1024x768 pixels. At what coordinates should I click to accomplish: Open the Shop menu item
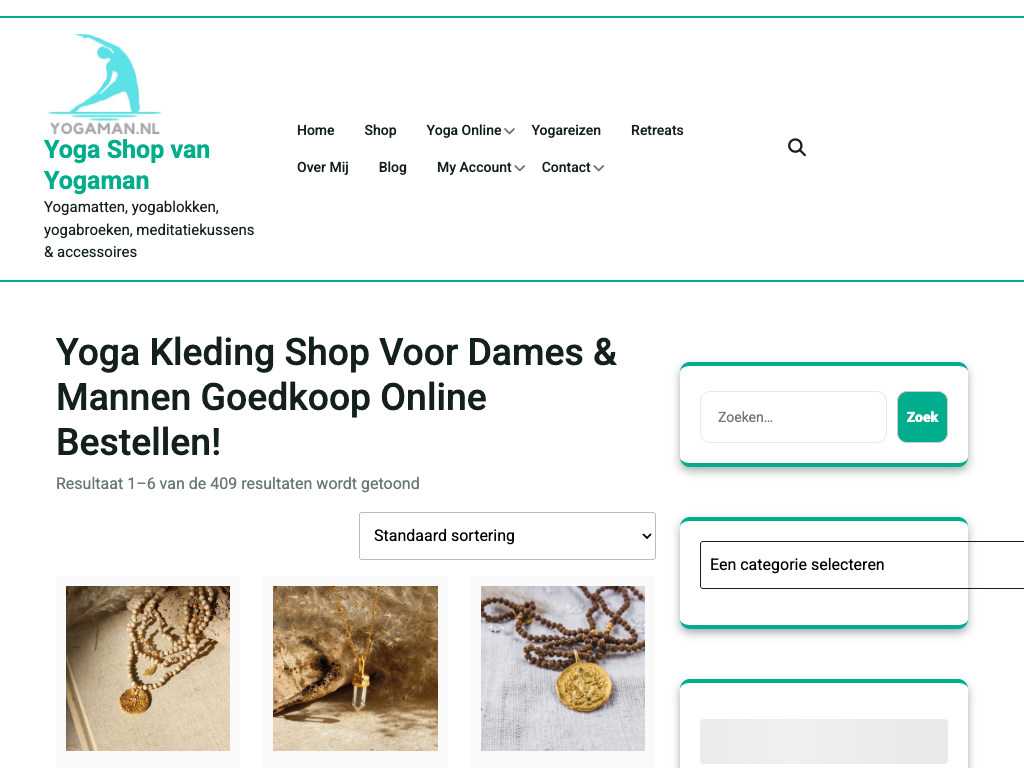point(380,130)
